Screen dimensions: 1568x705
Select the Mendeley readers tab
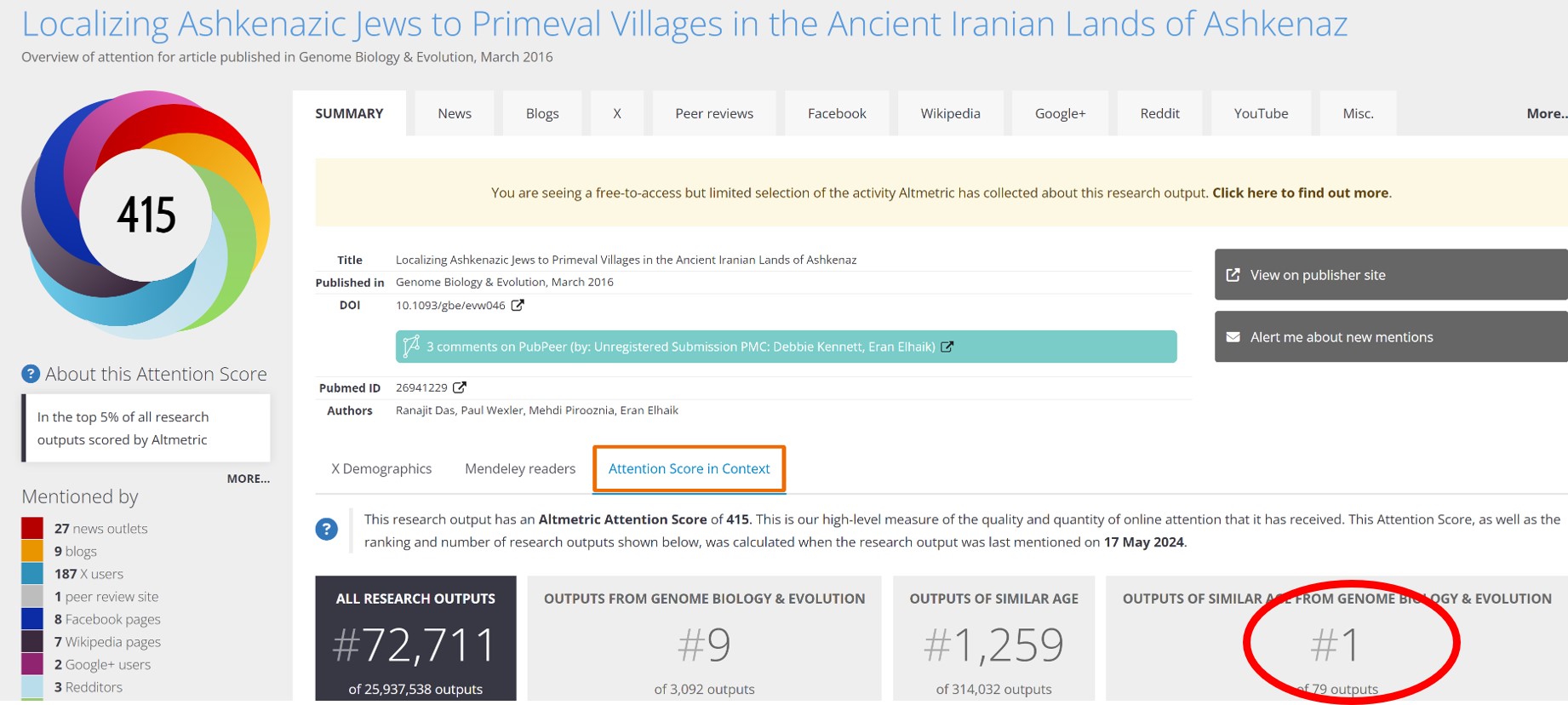(520, 468)
